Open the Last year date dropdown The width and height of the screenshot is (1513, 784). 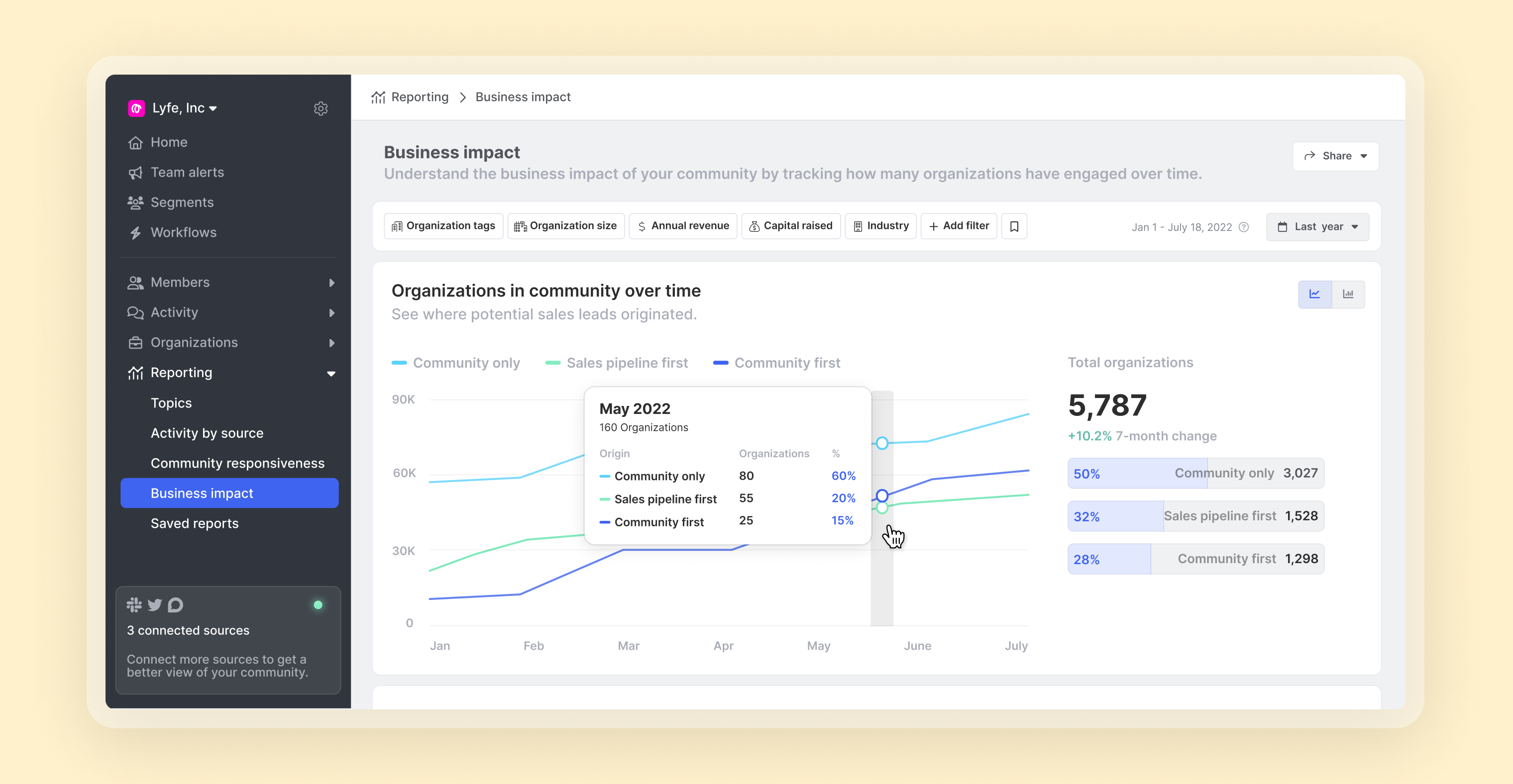pyautogui.click(x=1317, y=227)
